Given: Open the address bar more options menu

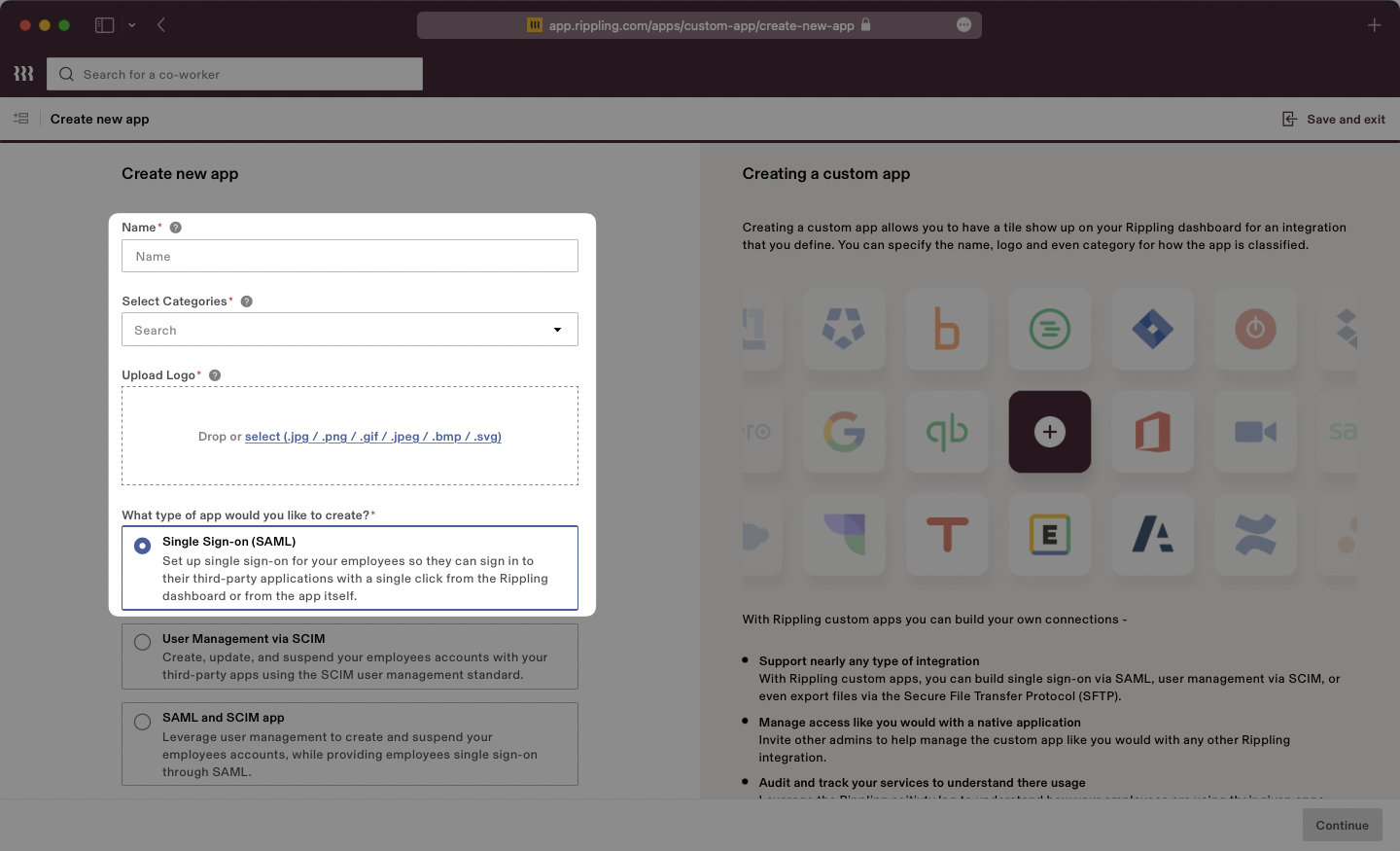Looking at the screenshot, I should point(963,24).
